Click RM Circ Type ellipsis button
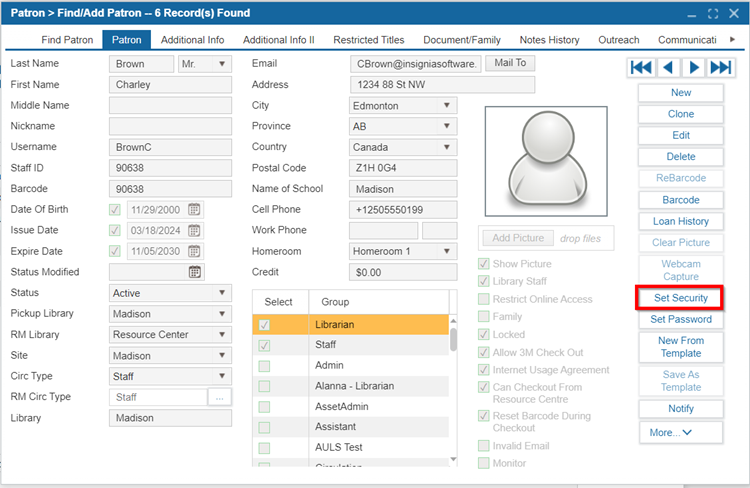 [220, 398]
